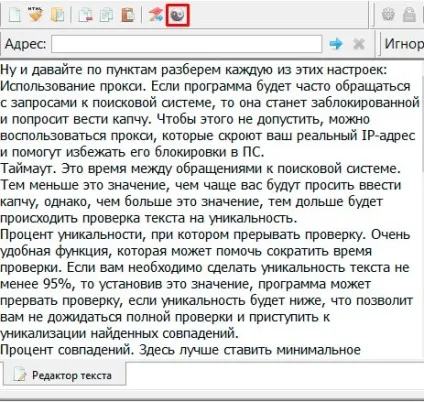The height and width of the screenshot is (402, 424).
Task: Click the HTML cleanup icon
Action: click(35, 14)
